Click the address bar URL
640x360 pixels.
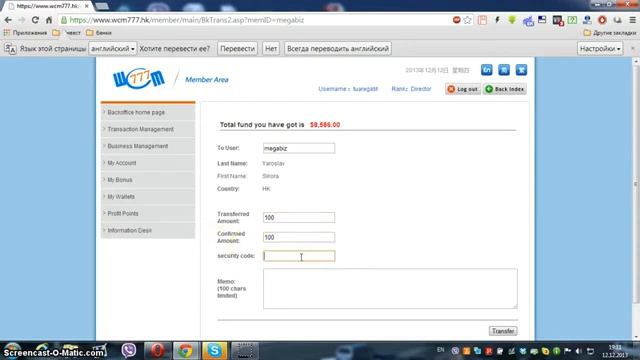[187, 20]
